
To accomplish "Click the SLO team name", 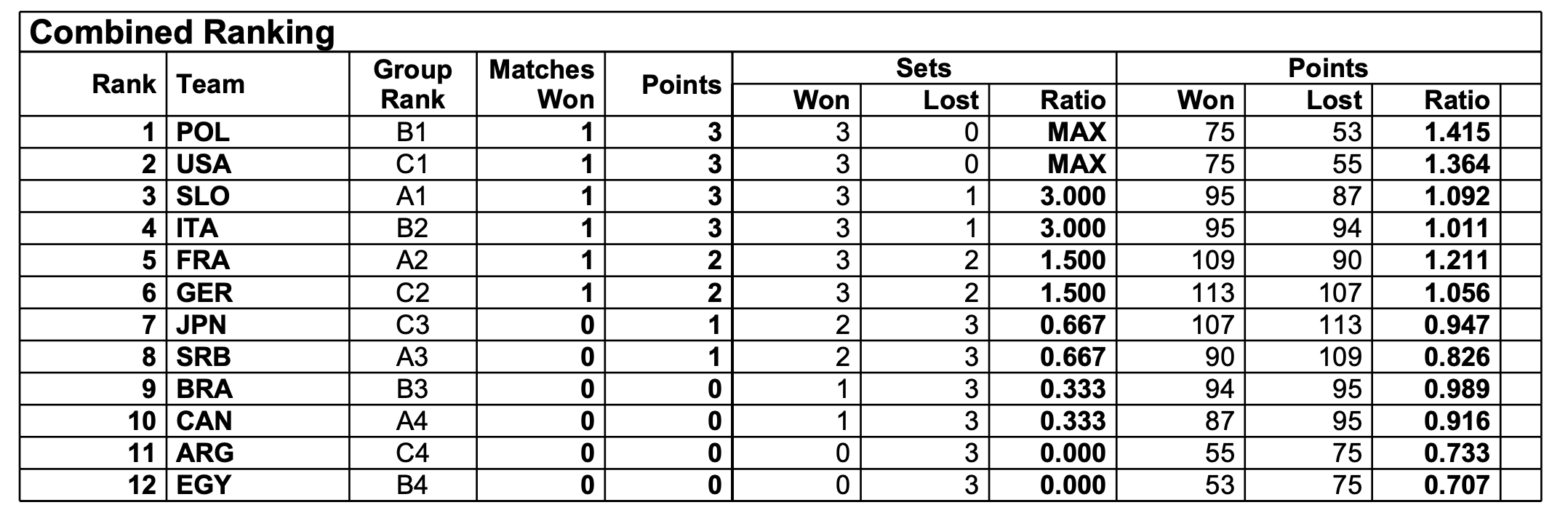I will coord(203,196).
